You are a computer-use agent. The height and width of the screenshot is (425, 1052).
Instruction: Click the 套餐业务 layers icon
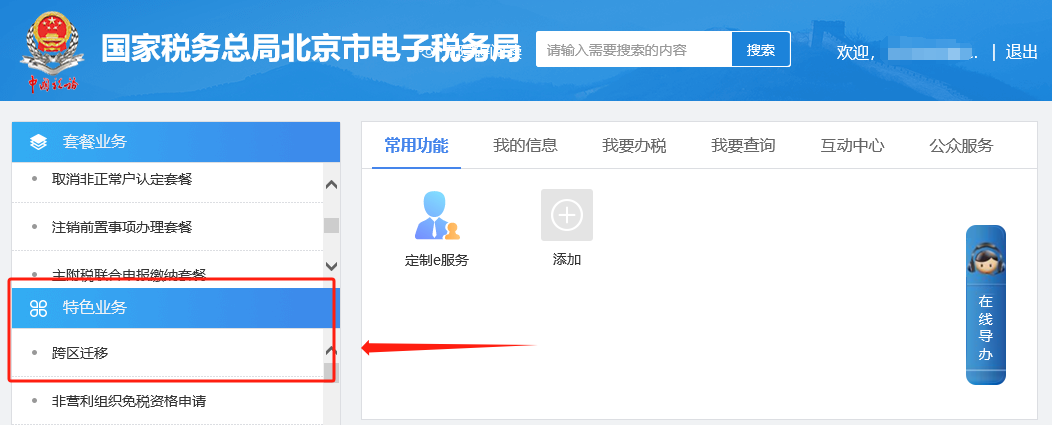click(39, 142)
